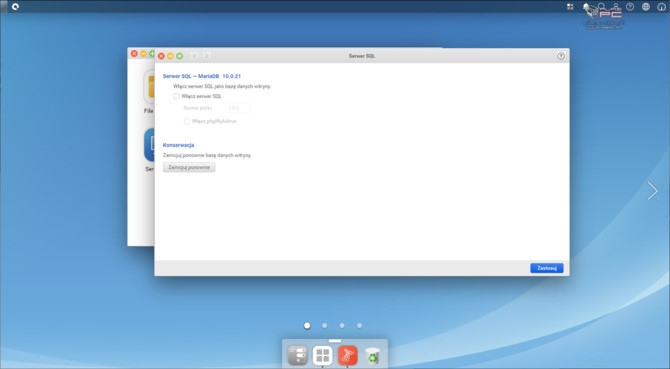
Task: Open the power icon in top bar
Action: point(661,6)
